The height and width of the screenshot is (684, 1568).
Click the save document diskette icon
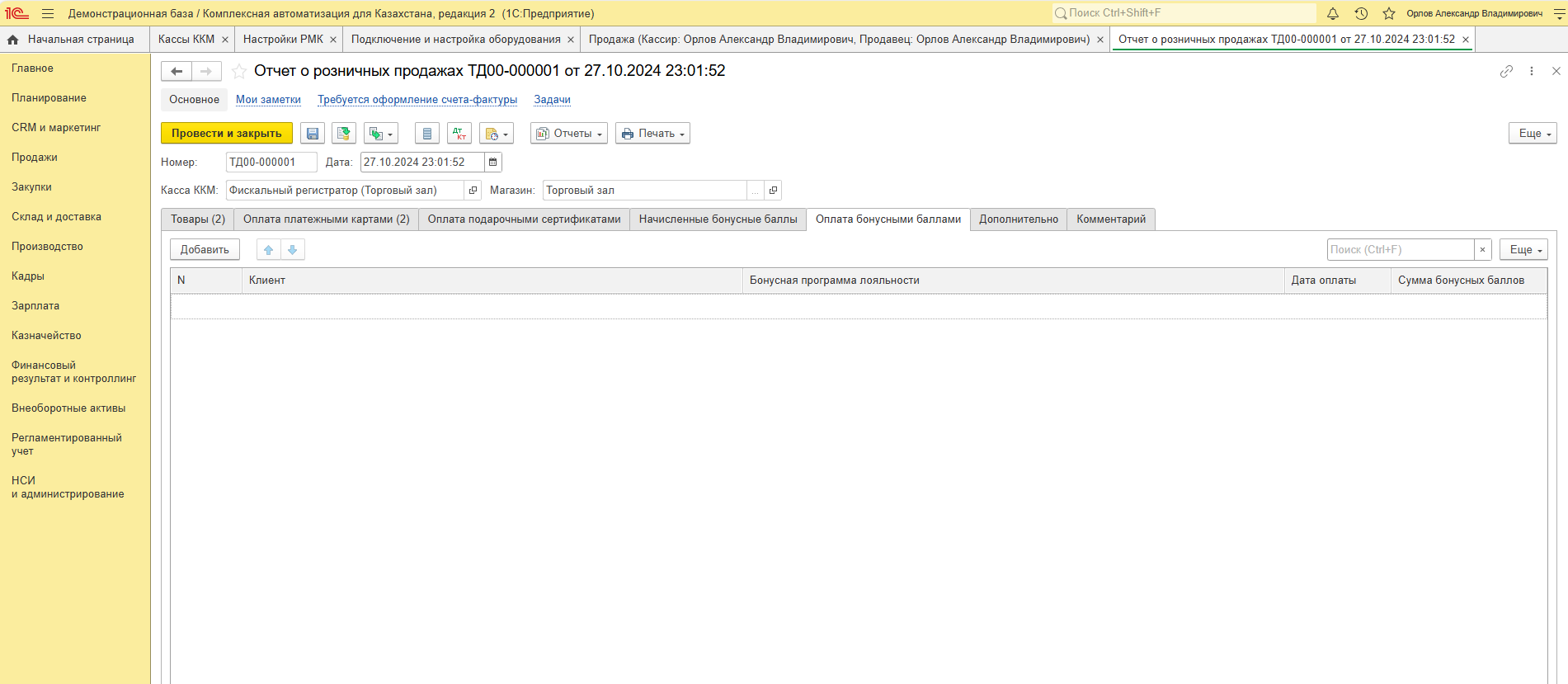[x=312, y=134]
